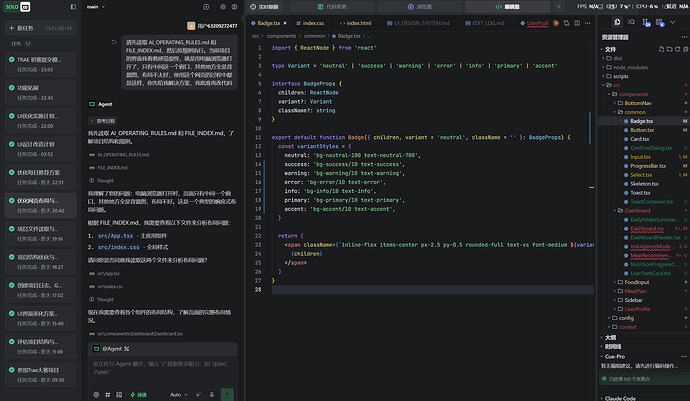This screenshot has height=401, width=690.
Task: Collapse the task list sidebar panel icon
Action: click(73, 7)
